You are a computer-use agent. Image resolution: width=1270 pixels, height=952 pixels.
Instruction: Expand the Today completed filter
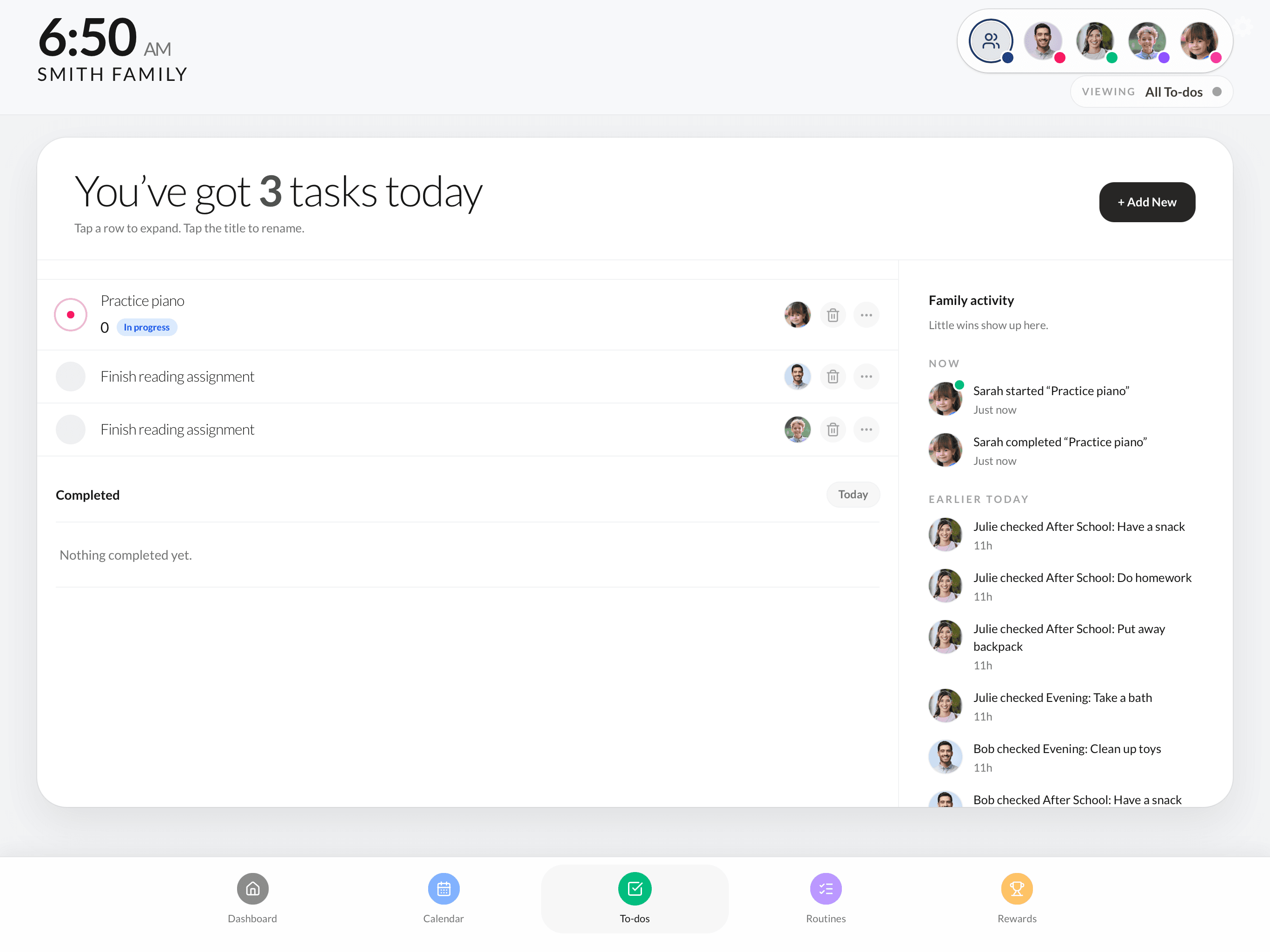[x=852, y=495]
